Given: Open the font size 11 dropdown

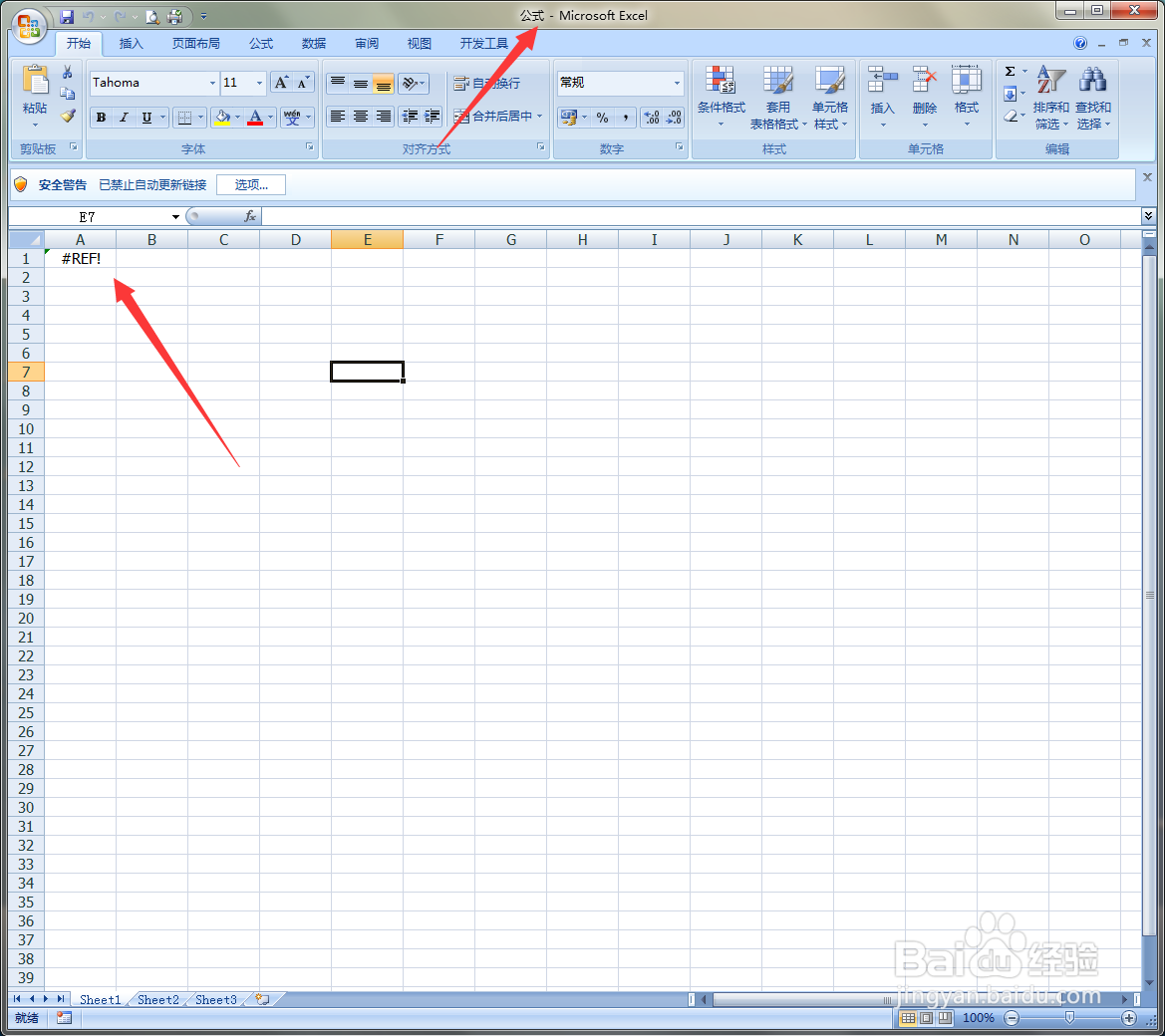Looking at the screenshot, I should (258, 83).
